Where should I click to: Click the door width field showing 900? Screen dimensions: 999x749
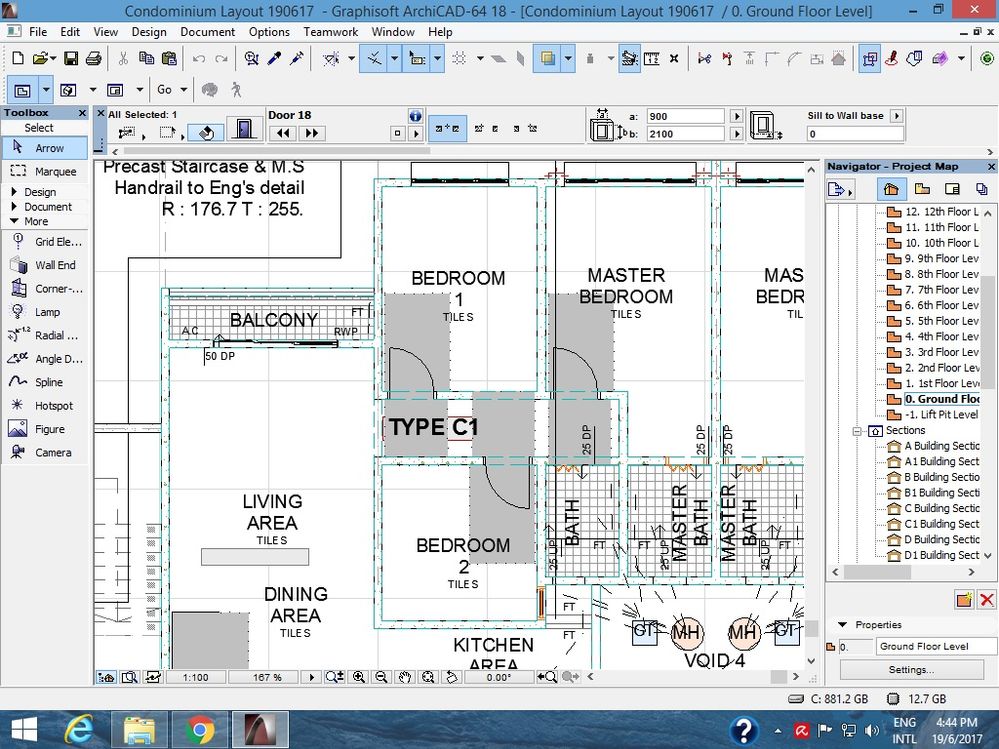coord(685,116)
